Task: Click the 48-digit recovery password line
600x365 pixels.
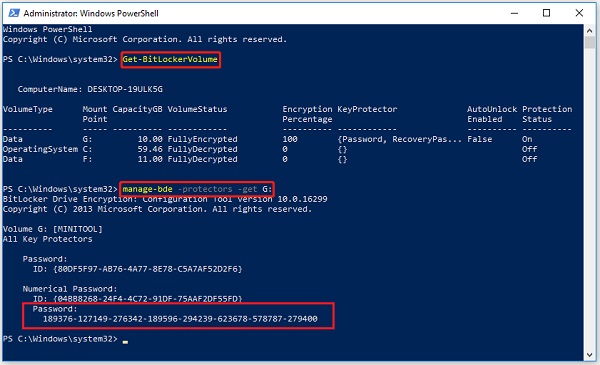Action: [180, 319]
